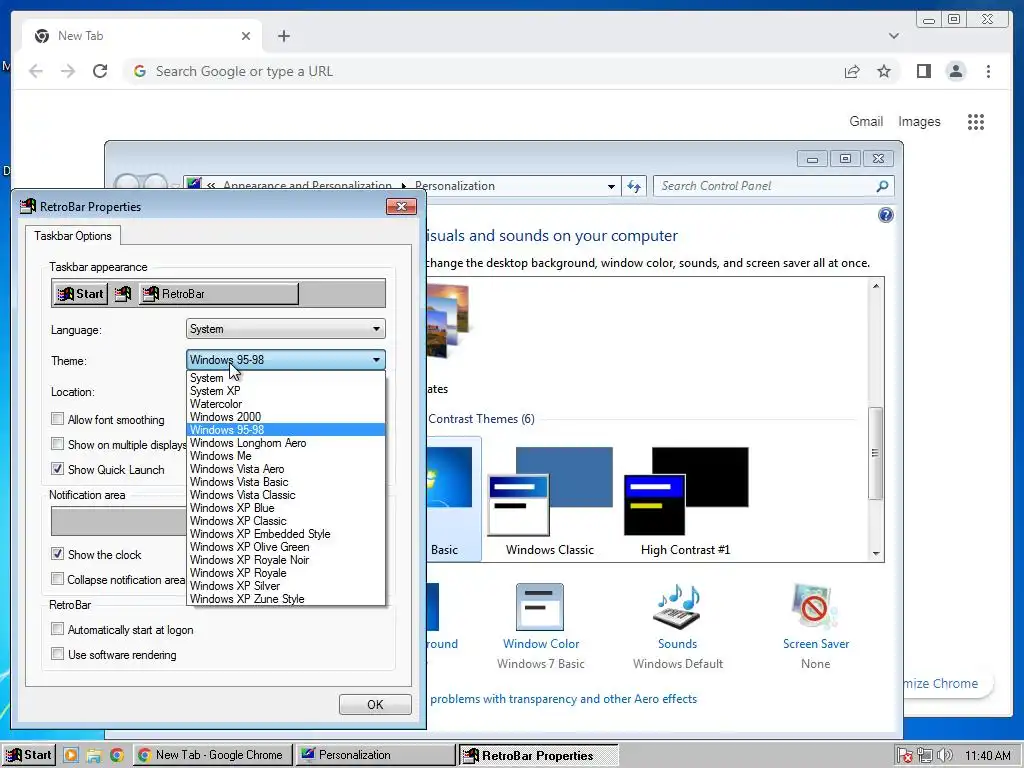
Task: Open Images link
Action: click(919, 121)
